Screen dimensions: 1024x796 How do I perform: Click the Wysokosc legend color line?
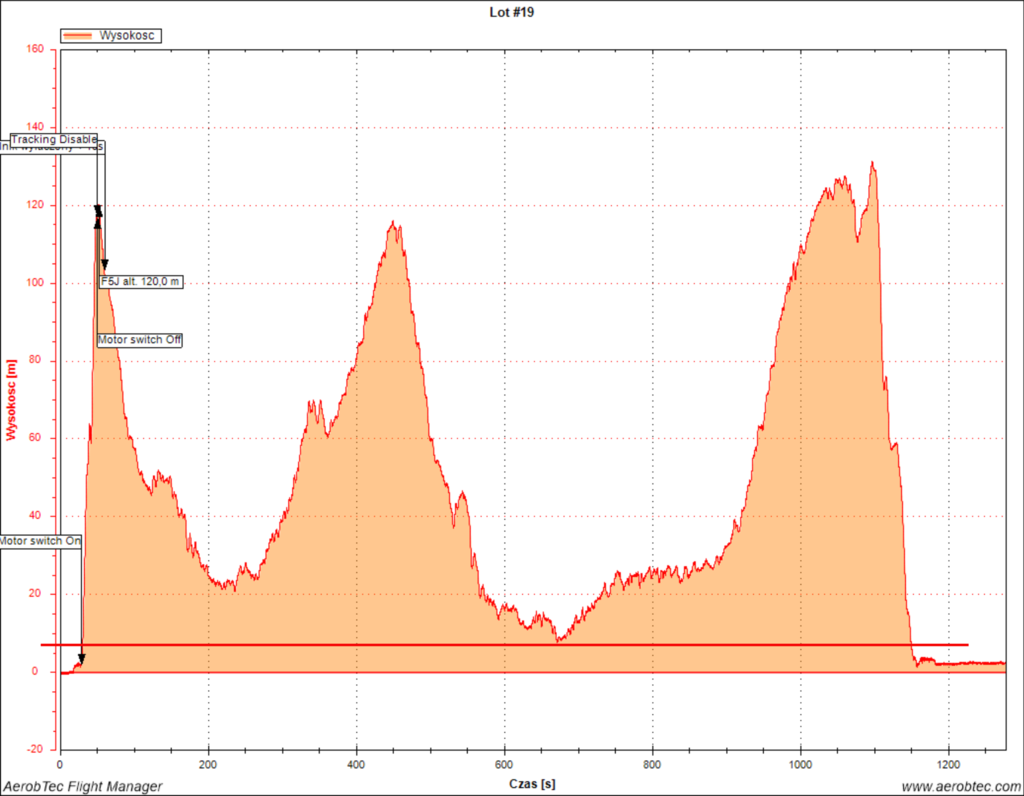77,35
